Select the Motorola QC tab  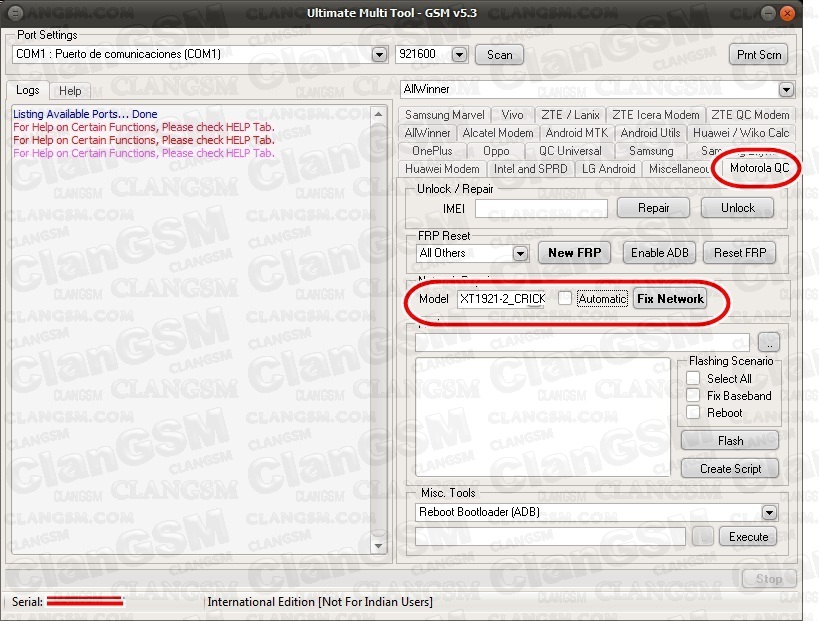pyautogui.click(x=759, y=168)
